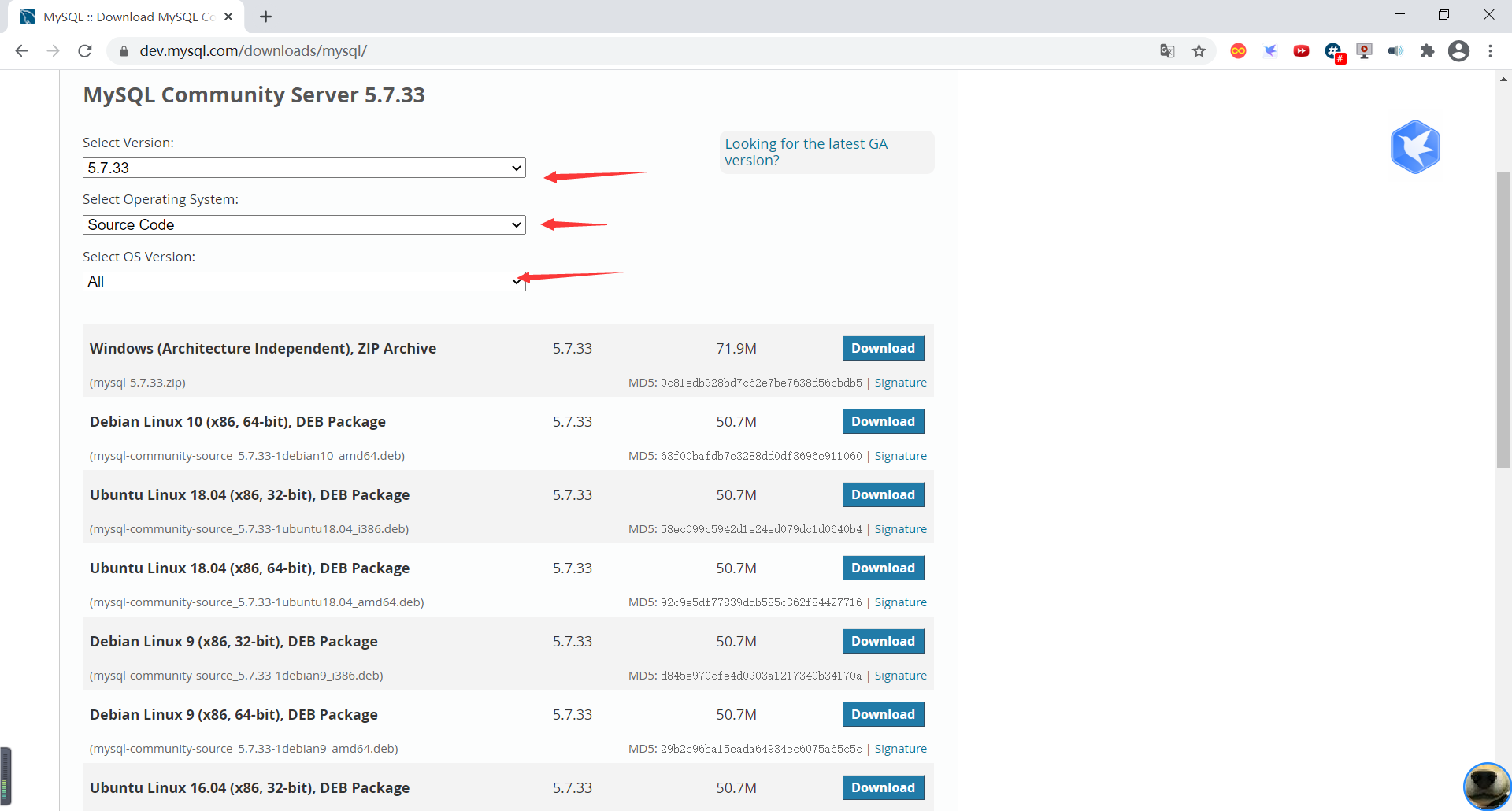
Task: Click the floating blue bird hexagon icon
Action: coord(1415,146)
